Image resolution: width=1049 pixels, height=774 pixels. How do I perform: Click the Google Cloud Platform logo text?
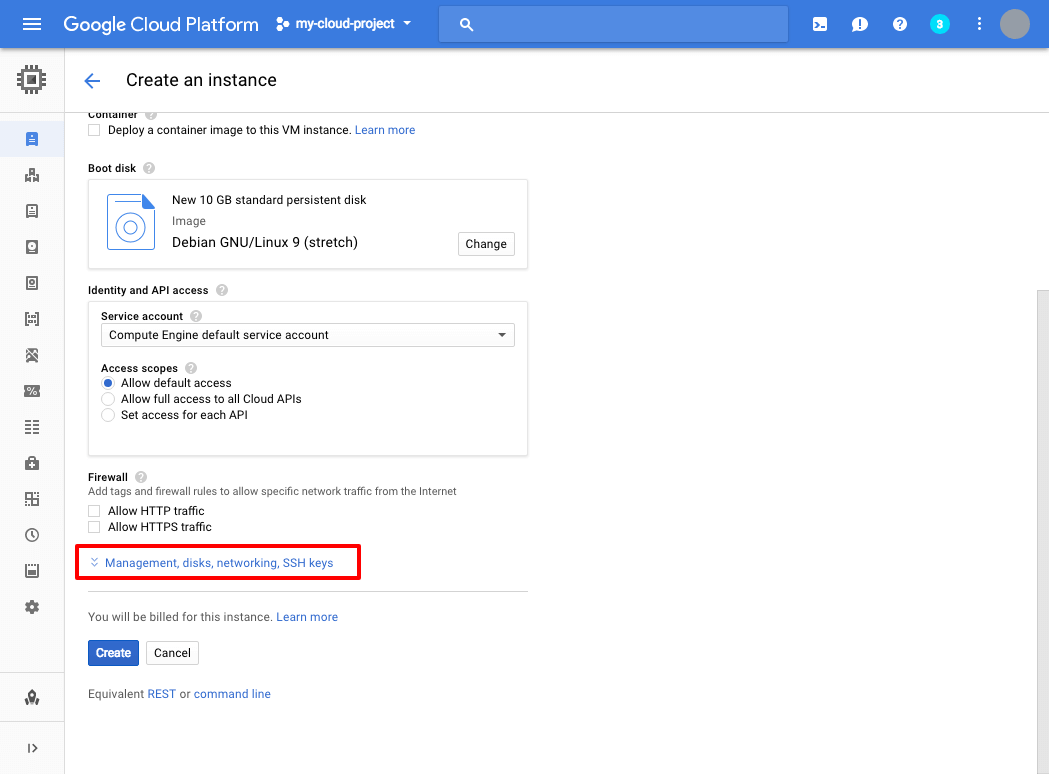coord(161,24)
